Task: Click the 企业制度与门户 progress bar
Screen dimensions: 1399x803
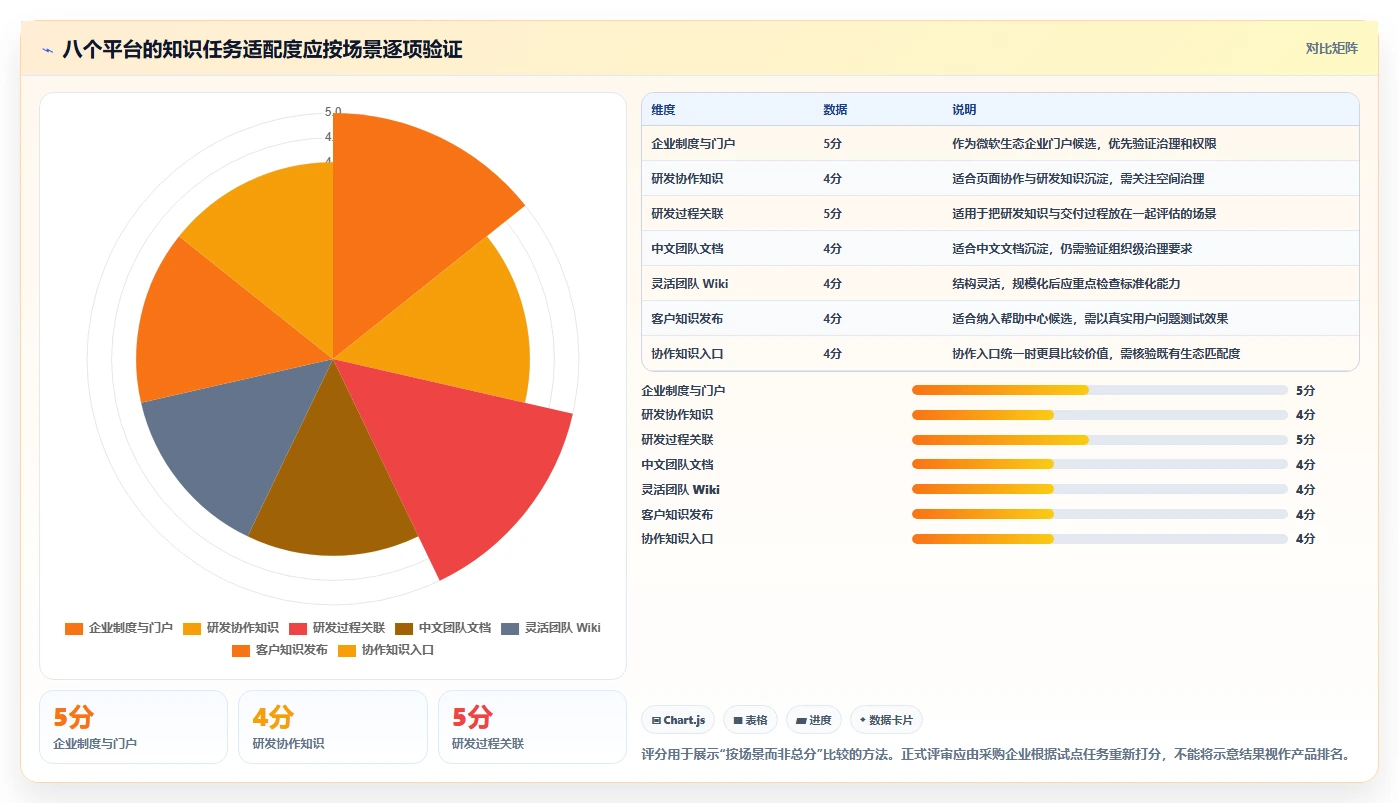Action: pyautogui.click(x=1100, y=390)
